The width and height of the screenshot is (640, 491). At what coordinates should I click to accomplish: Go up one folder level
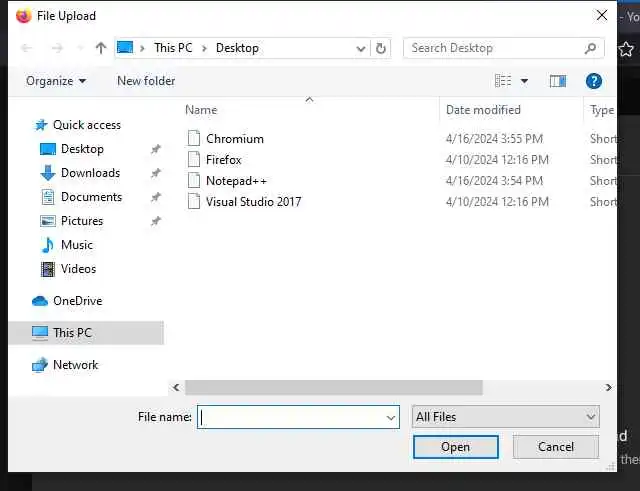(101, 48)
